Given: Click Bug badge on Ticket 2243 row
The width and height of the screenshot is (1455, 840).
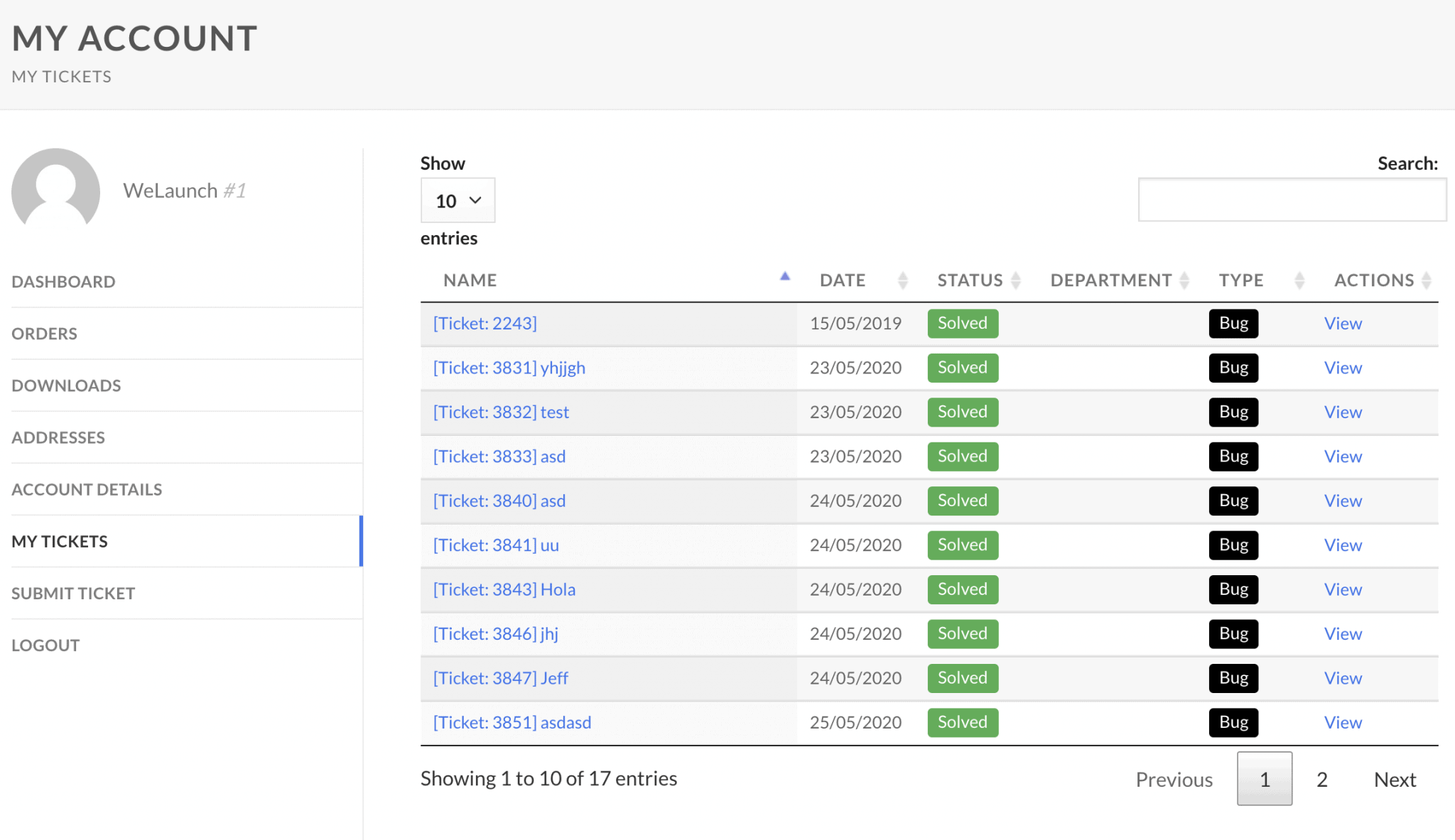Looking at the screenshot, I should 1233,324.
